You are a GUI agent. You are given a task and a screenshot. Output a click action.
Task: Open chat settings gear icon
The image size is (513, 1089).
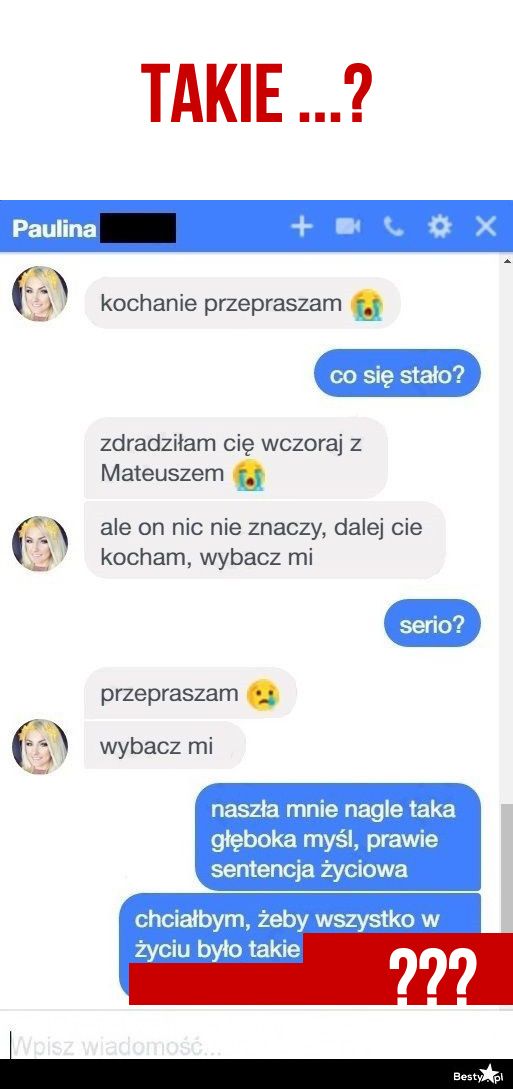tap(439, 227)
